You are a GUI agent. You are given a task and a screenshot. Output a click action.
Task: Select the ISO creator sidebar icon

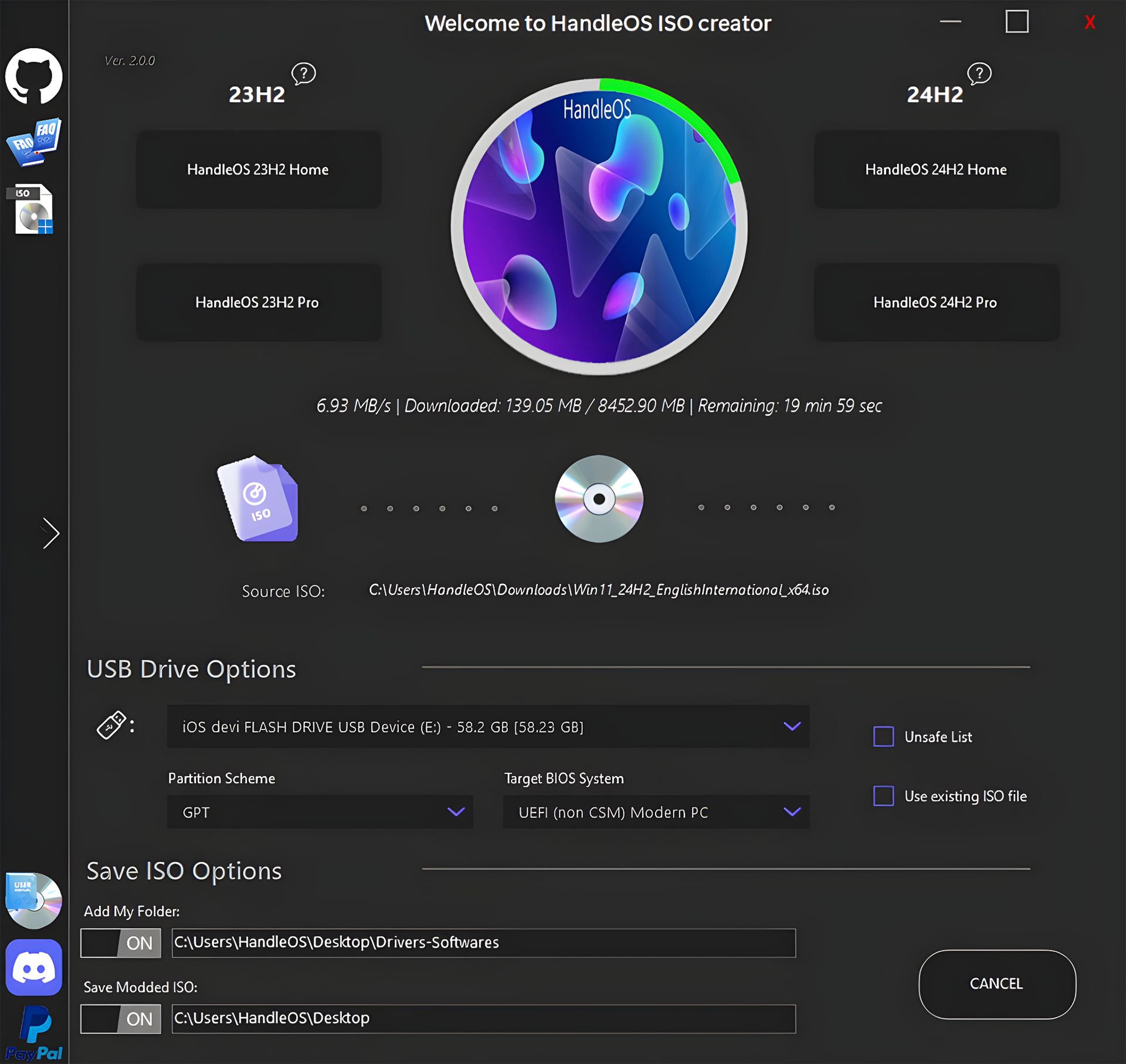[x=33, y=209]
